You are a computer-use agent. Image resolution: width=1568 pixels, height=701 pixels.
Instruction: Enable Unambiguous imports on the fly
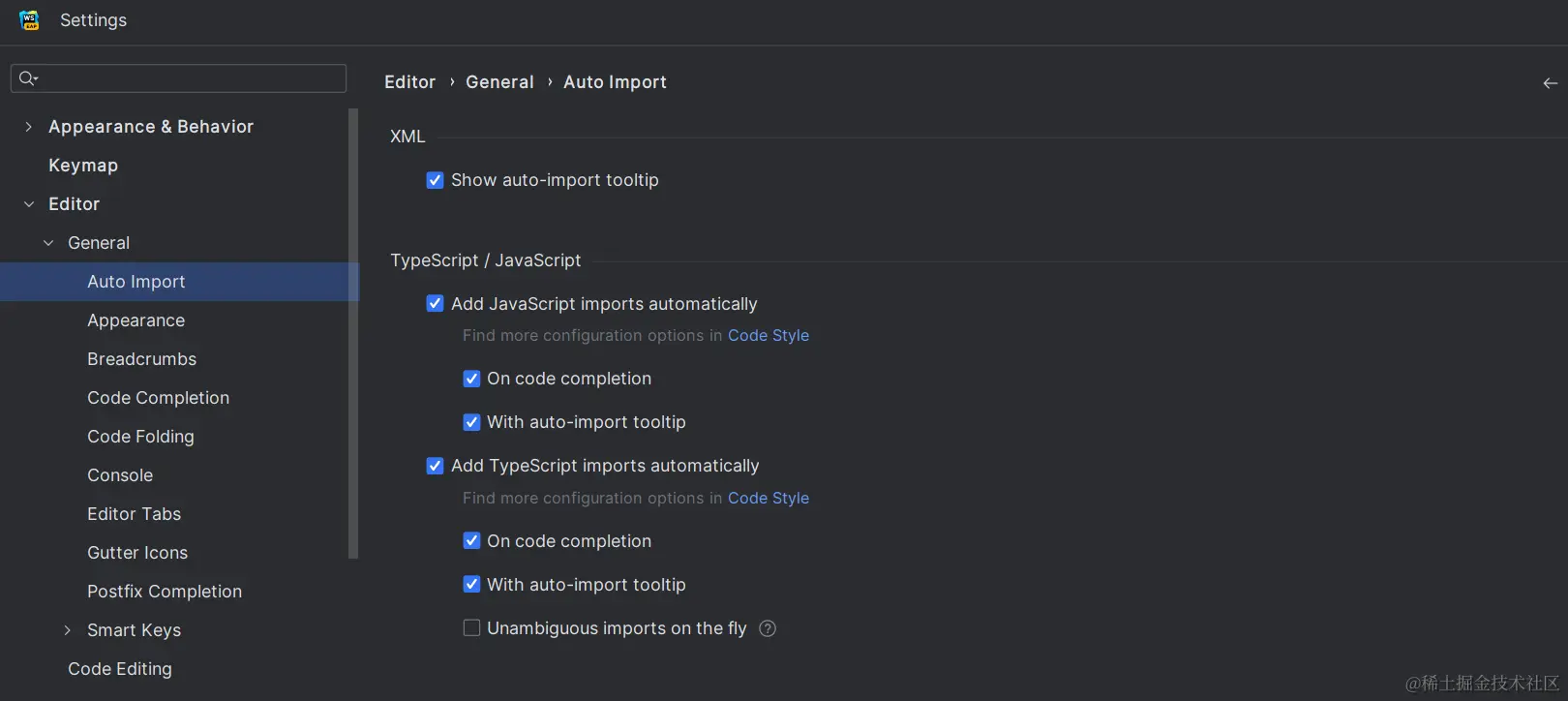coord(471,627)
